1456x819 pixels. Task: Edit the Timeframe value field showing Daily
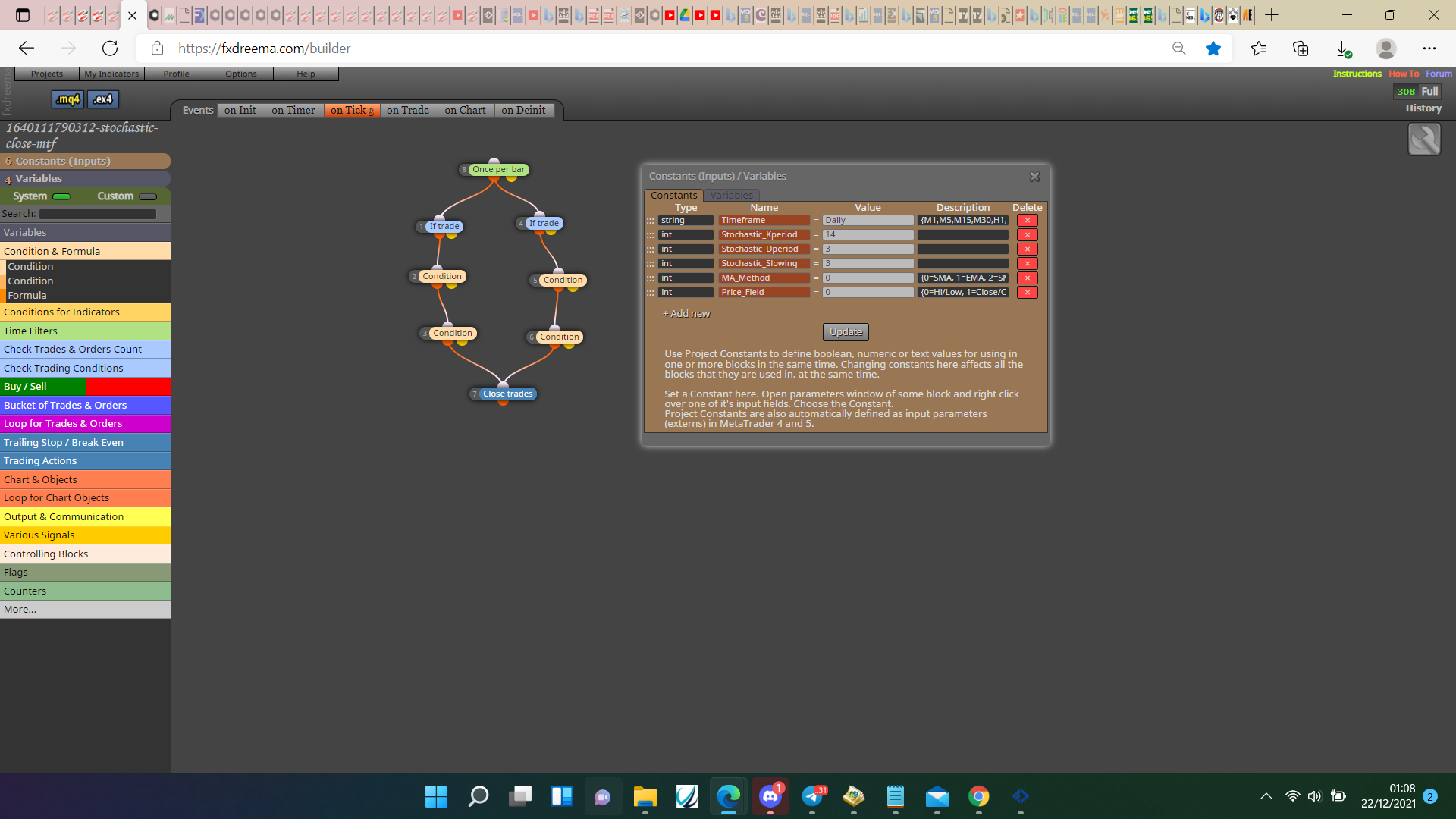point(868,221)
